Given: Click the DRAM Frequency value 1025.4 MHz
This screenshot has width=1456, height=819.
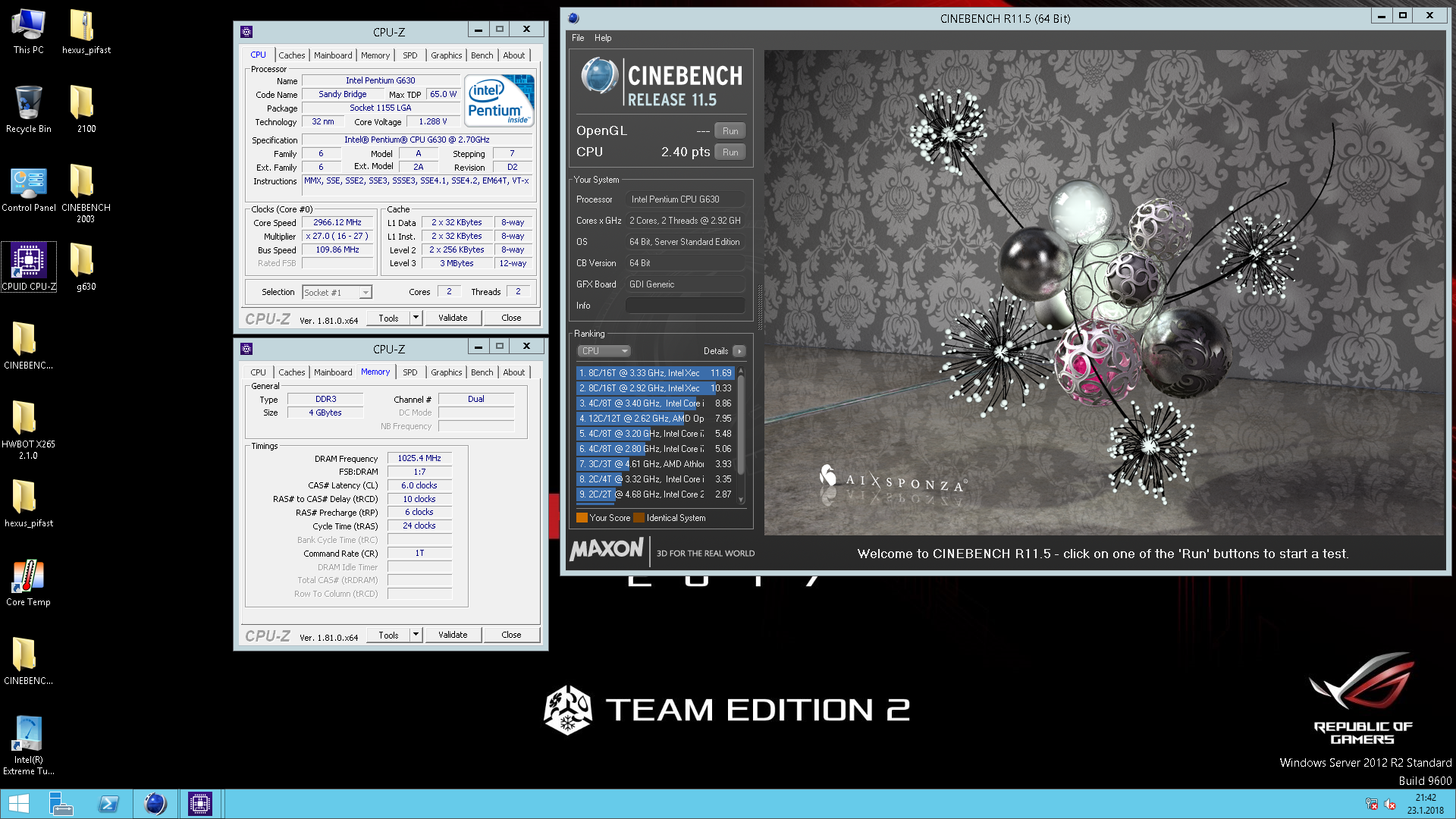Looking at the screenshot, I should pos(419,458).
